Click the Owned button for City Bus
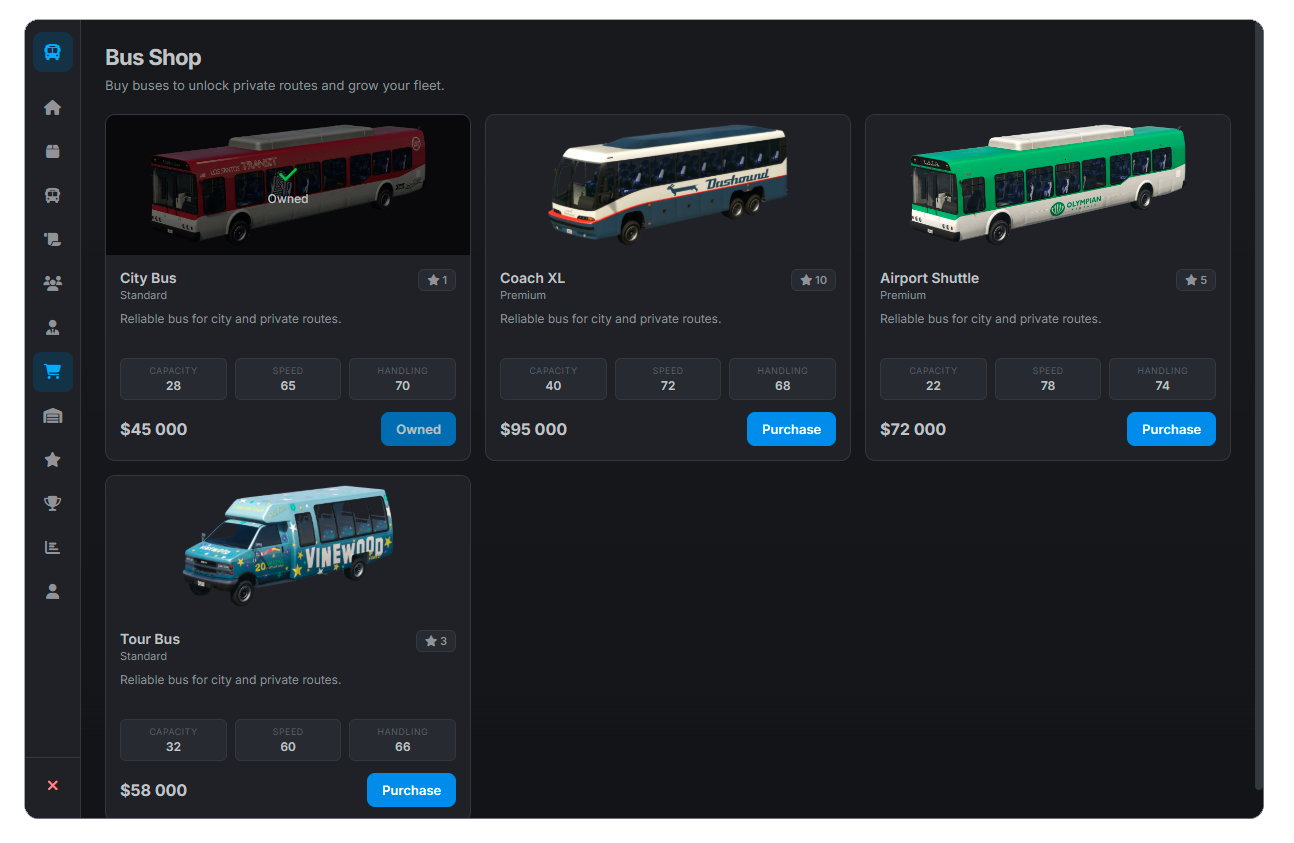Image resolution: width=1294 pixels, height=843 pixels. (418, 429)
